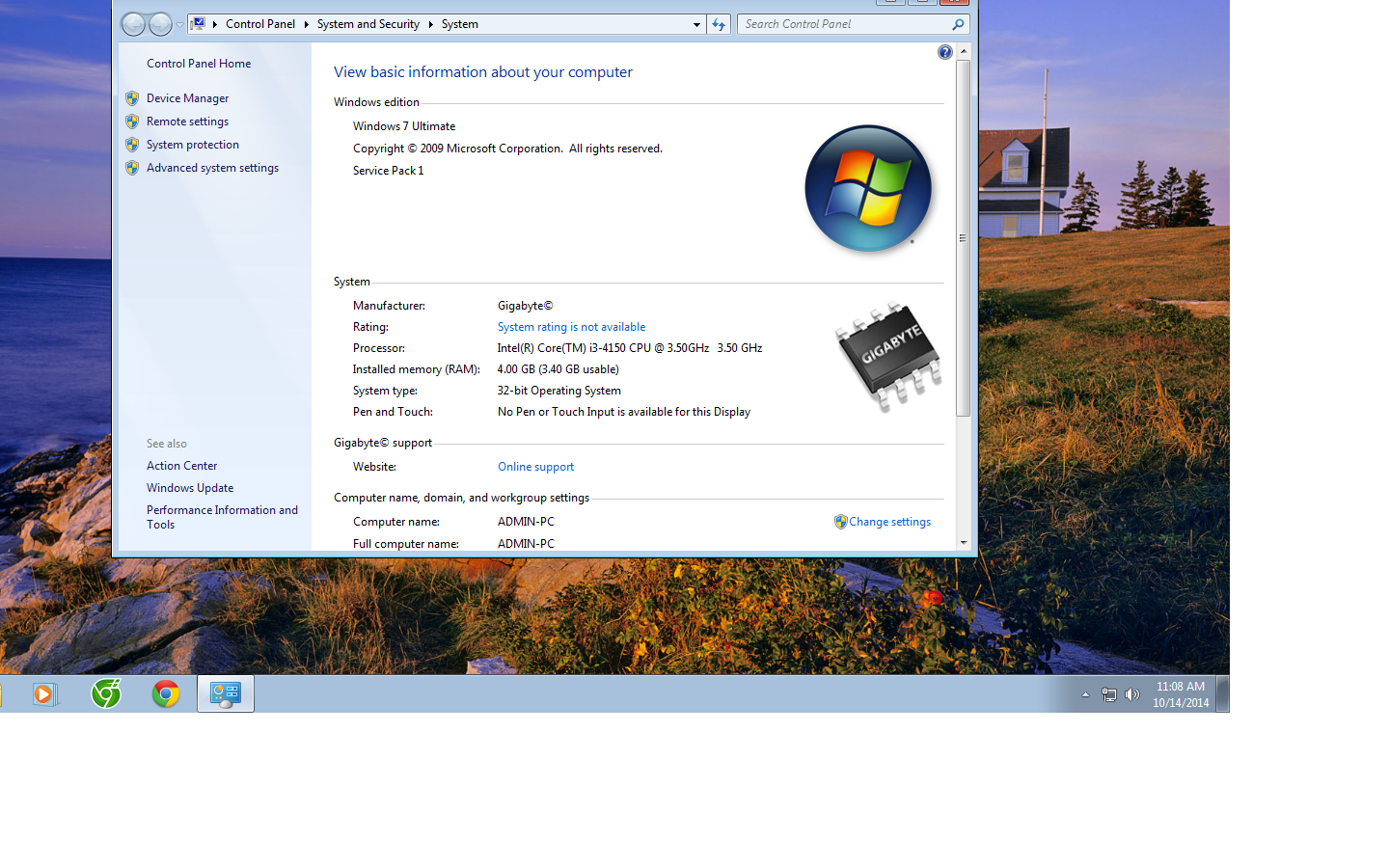This screenshot has height=868, width=1389.
Task: Click the Show desktop button
Action: pyautogui.click(x=1223, y=693)
